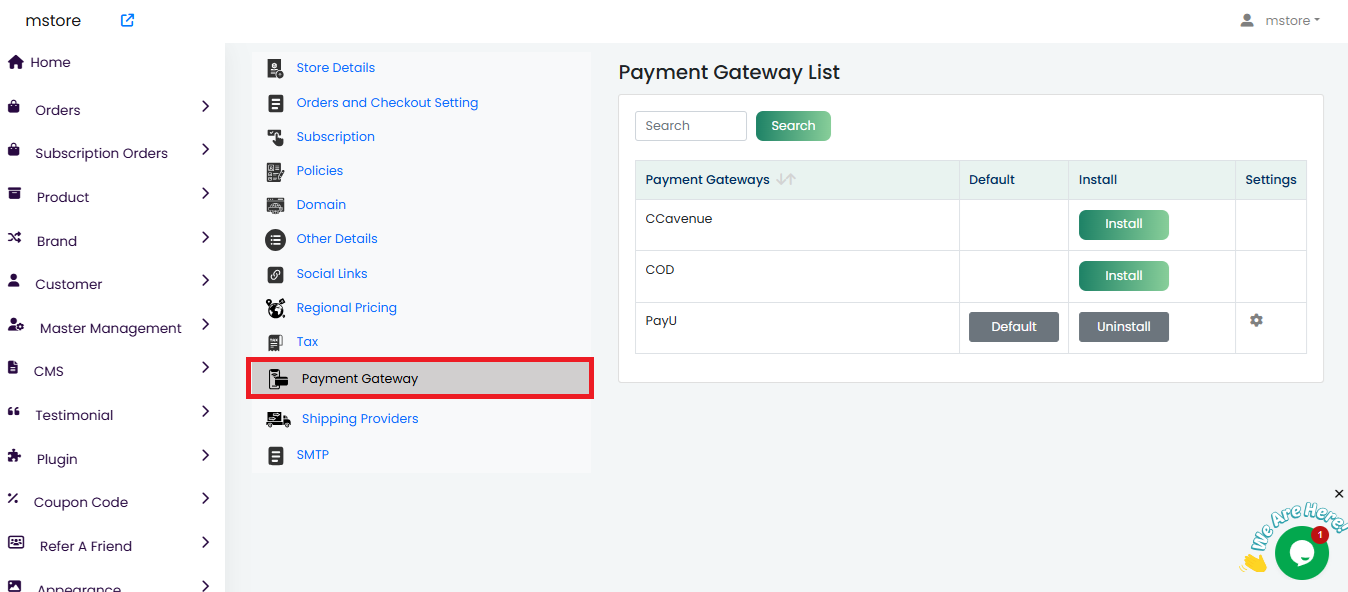Sort by Payment Gateways column arrows
Screen dimensions: 1348x592
tap(786, 180)
